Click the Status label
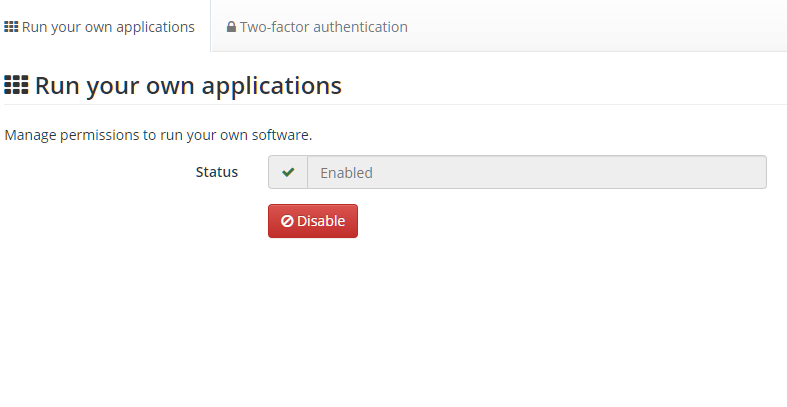This screenshot has height=407, width=787. 217,172
